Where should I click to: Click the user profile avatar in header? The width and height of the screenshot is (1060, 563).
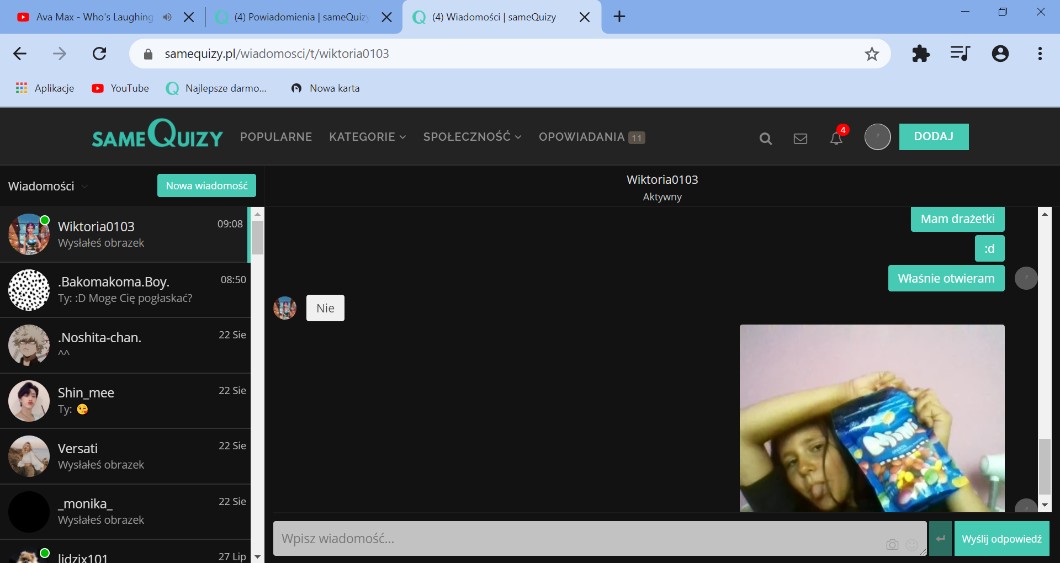(877, 137)
